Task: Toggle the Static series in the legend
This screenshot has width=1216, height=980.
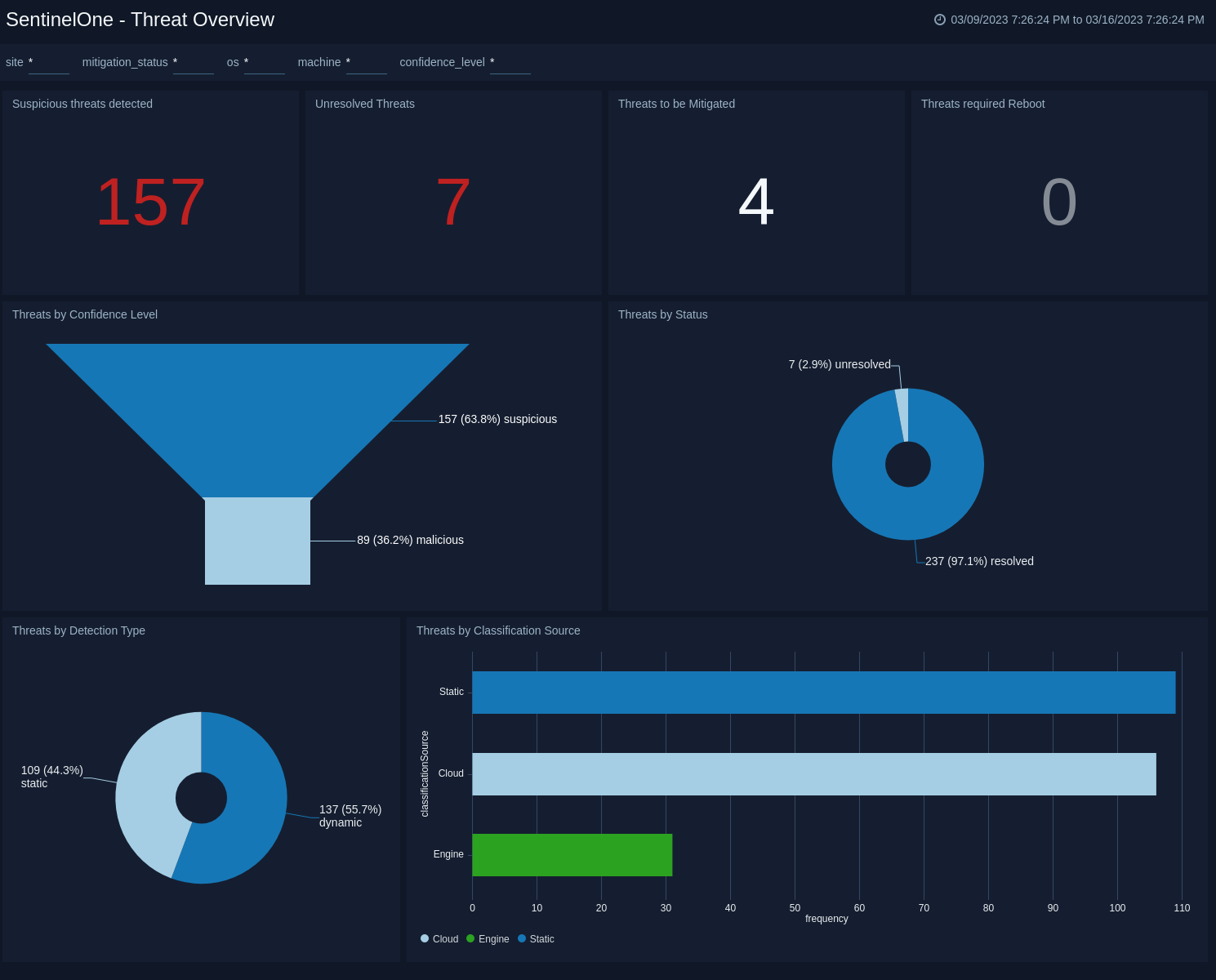Action: [x=536, y=938]
